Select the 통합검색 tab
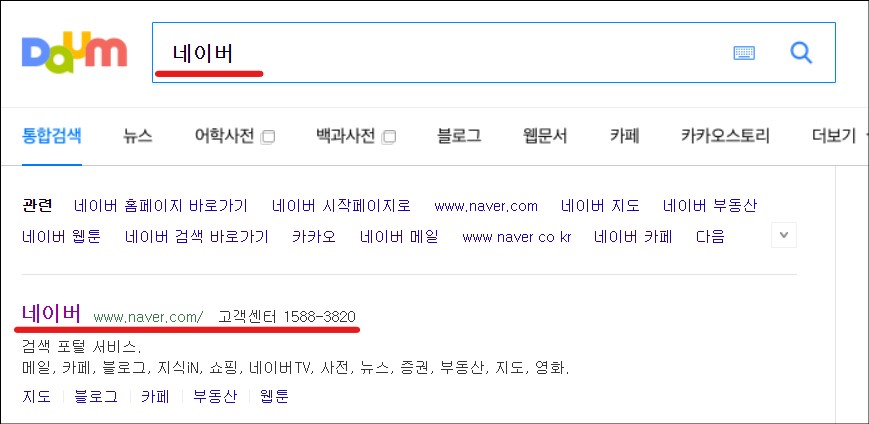The image size is (869, 424). tap(52, 136)
